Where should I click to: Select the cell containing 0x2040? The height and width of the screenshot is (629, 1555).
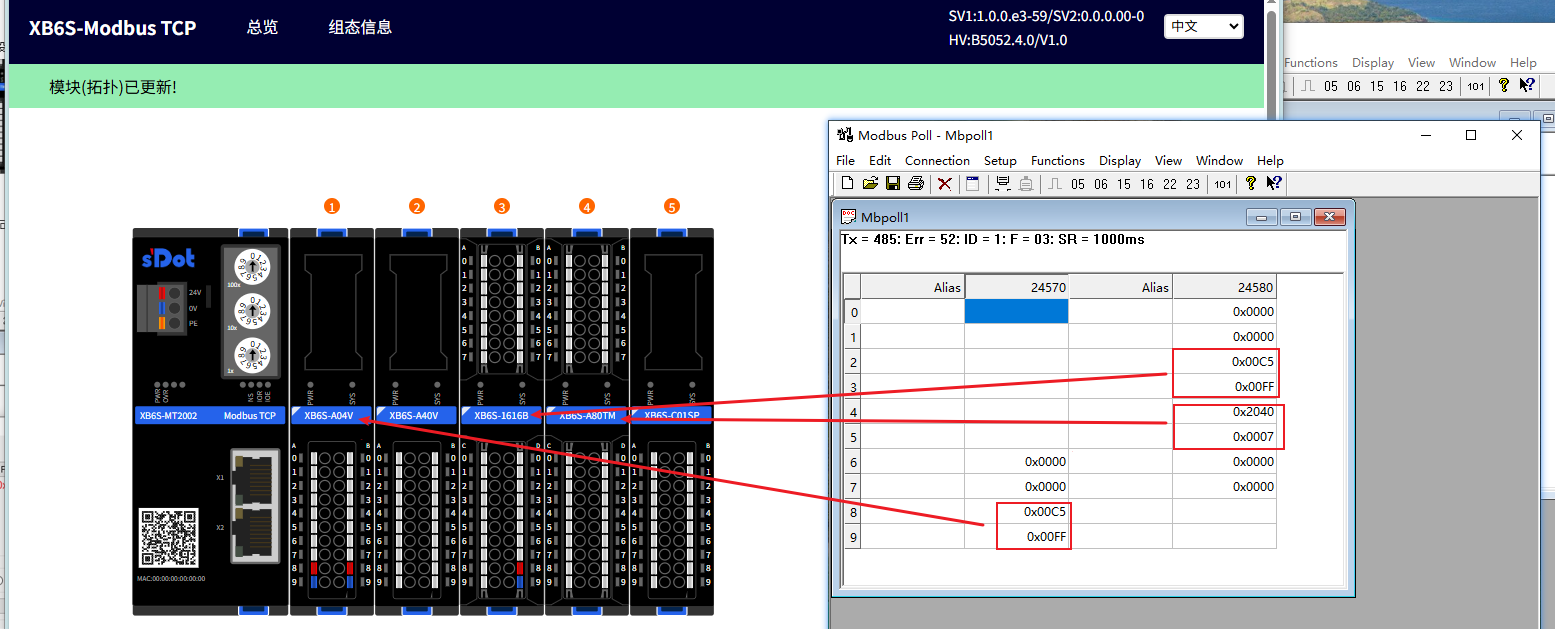(x=1225, y=412)
